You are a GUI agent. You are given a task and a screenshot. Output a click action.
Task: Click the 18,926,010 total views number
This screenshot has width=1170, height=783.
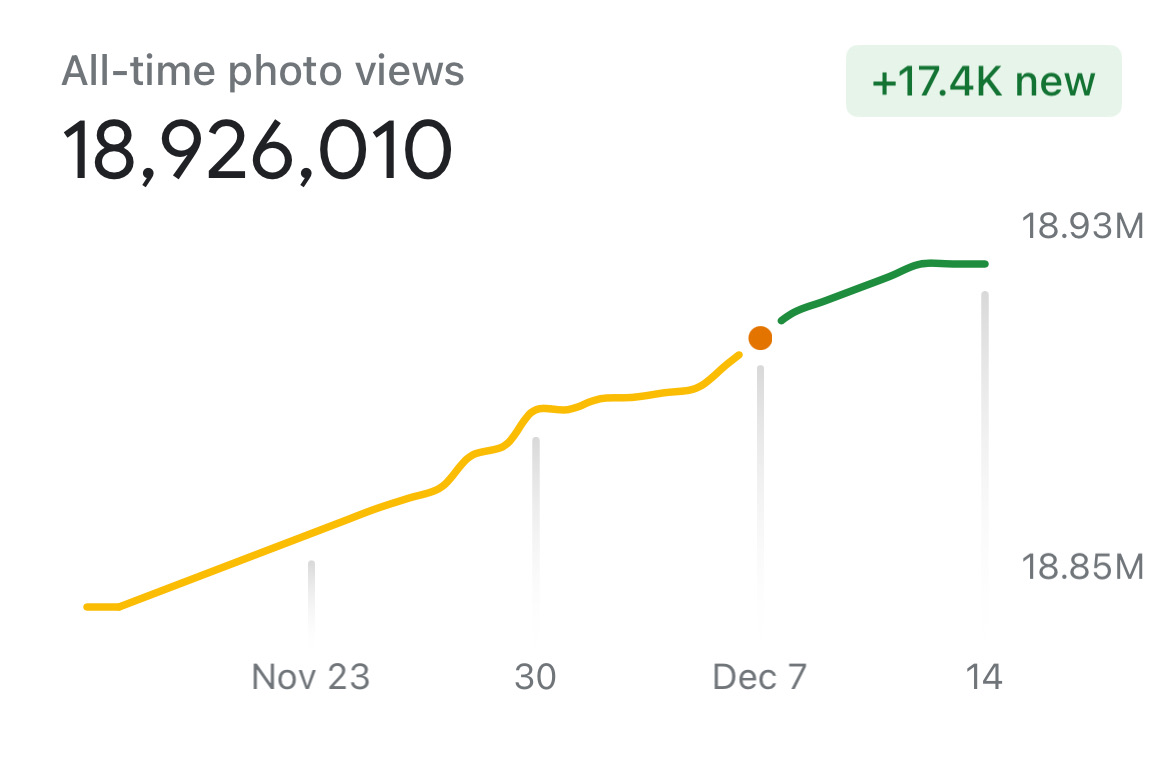pos(258,150)
